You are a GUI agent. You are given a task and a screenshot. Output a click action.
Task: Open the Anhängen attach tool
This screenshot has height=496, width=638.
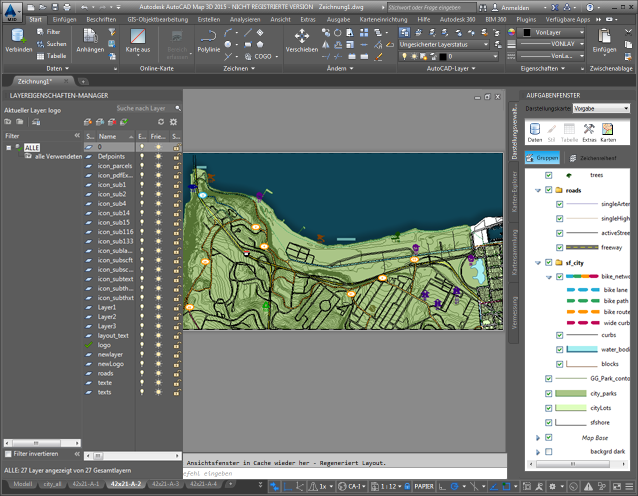pyautogui.click(x=89, y=40)
